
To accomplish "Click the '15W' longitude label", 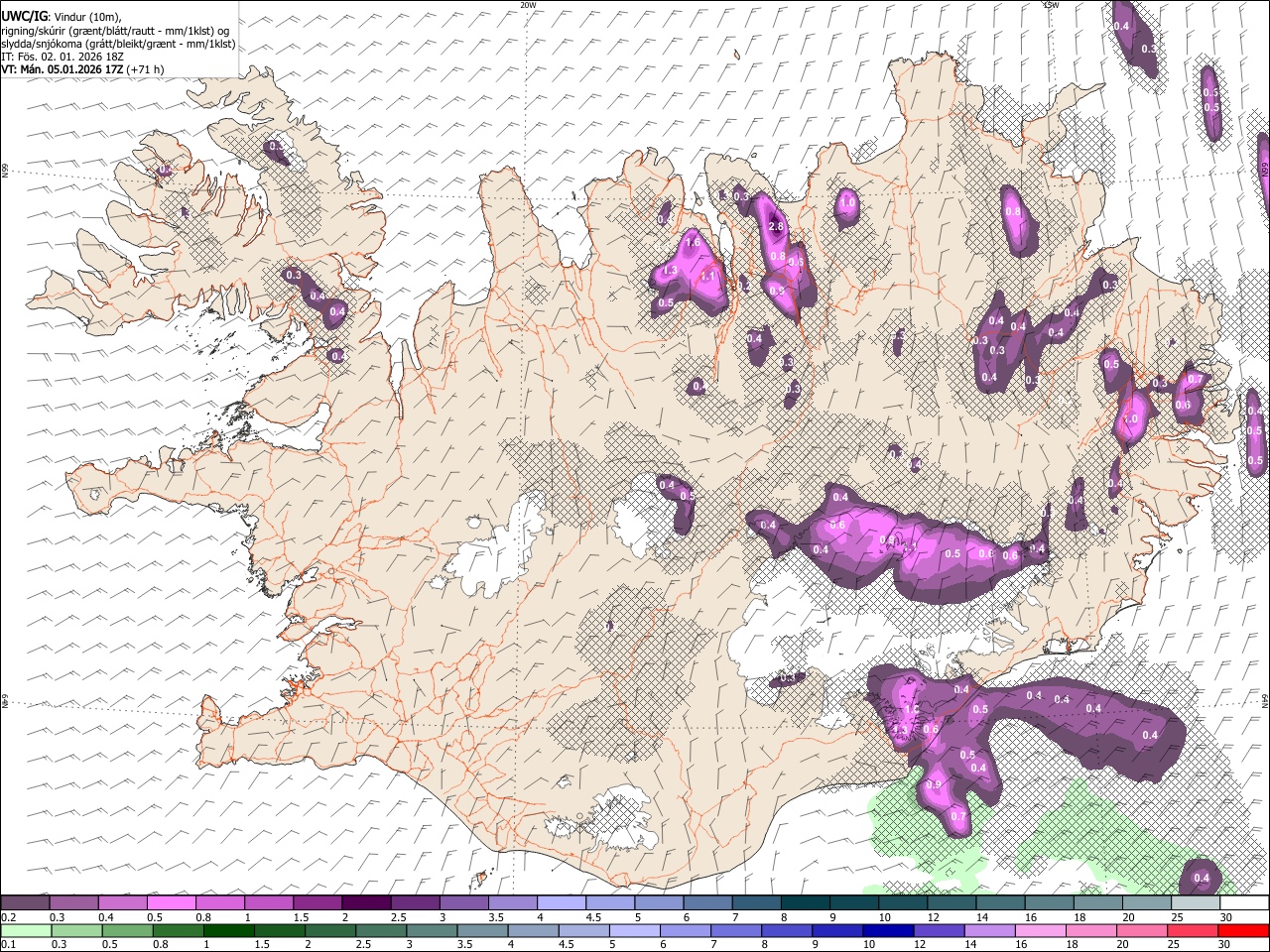I will click(1051, 5).
